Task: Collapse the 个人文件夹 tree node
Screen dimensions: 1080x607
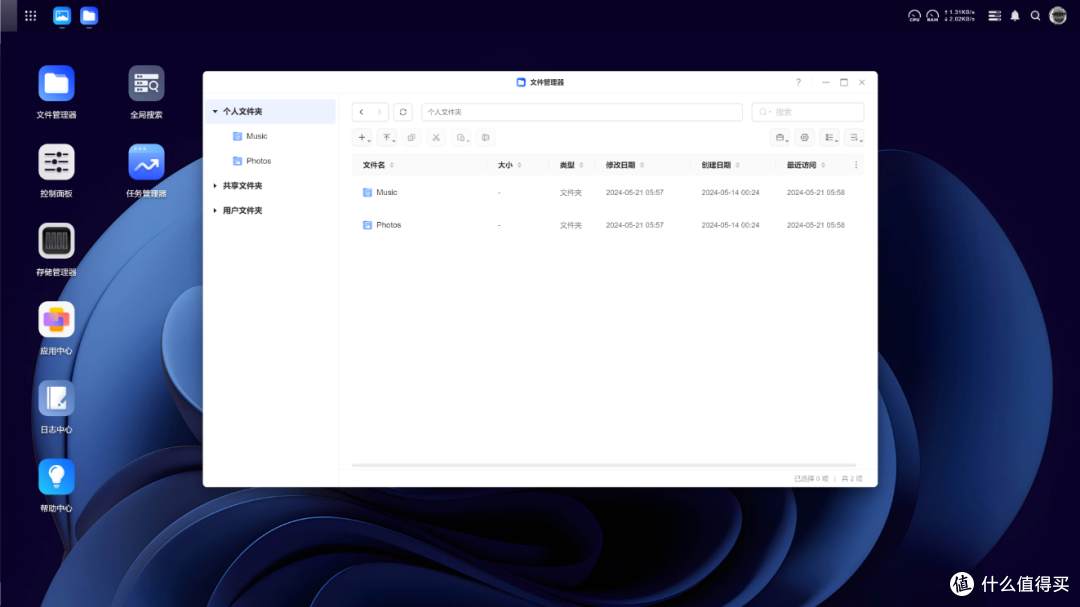Action: [x=215, y=112]
